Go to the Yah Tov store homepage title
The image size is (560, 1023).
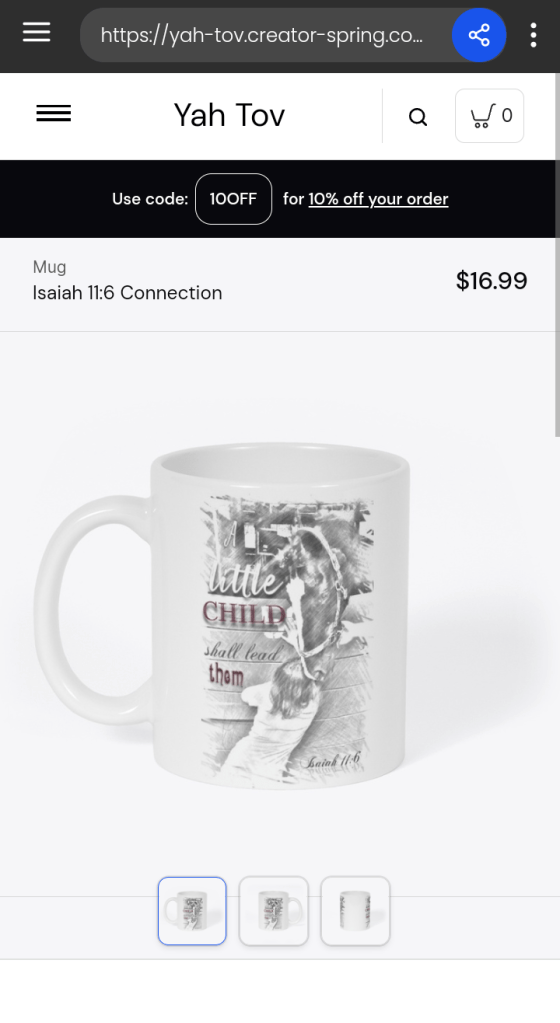(x=229, y=115)
